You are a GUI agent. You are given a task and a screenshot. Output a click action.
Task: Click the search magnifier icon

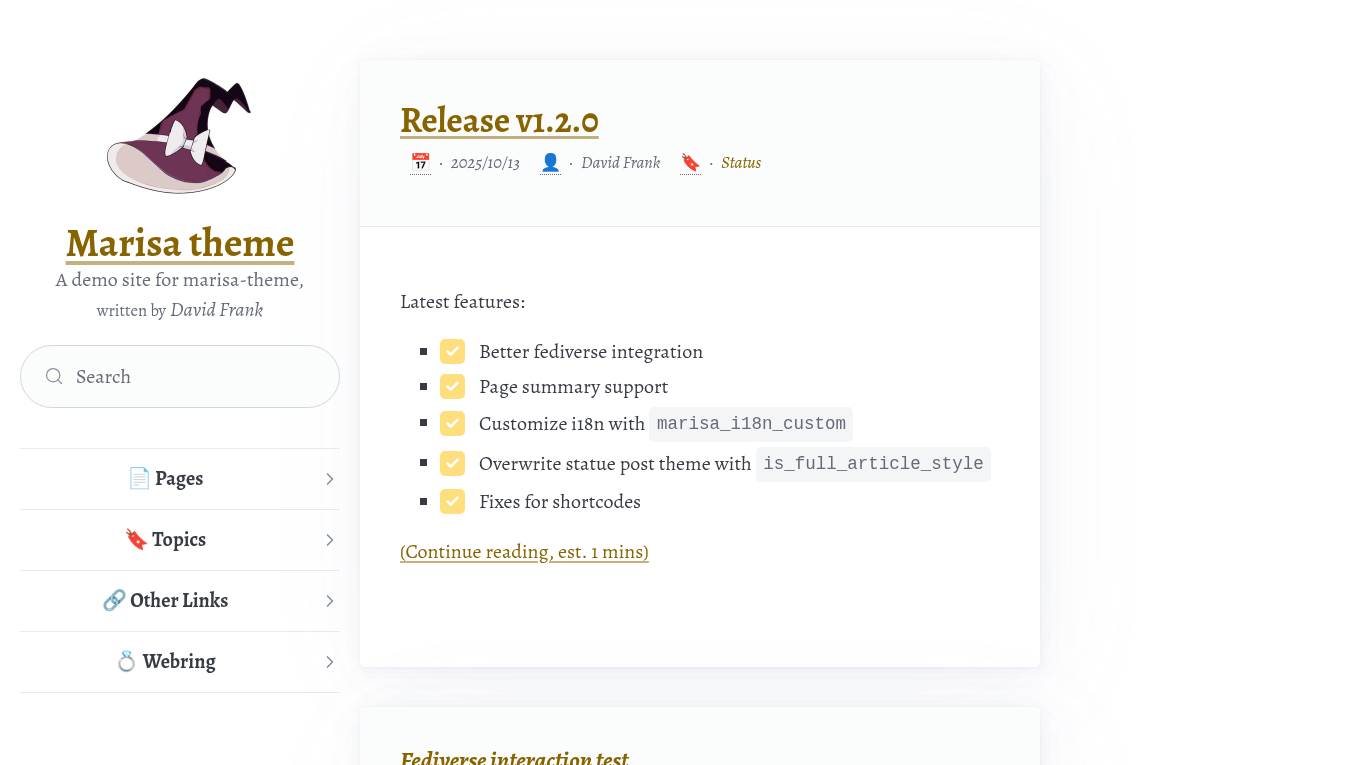(x=54, y=376)
